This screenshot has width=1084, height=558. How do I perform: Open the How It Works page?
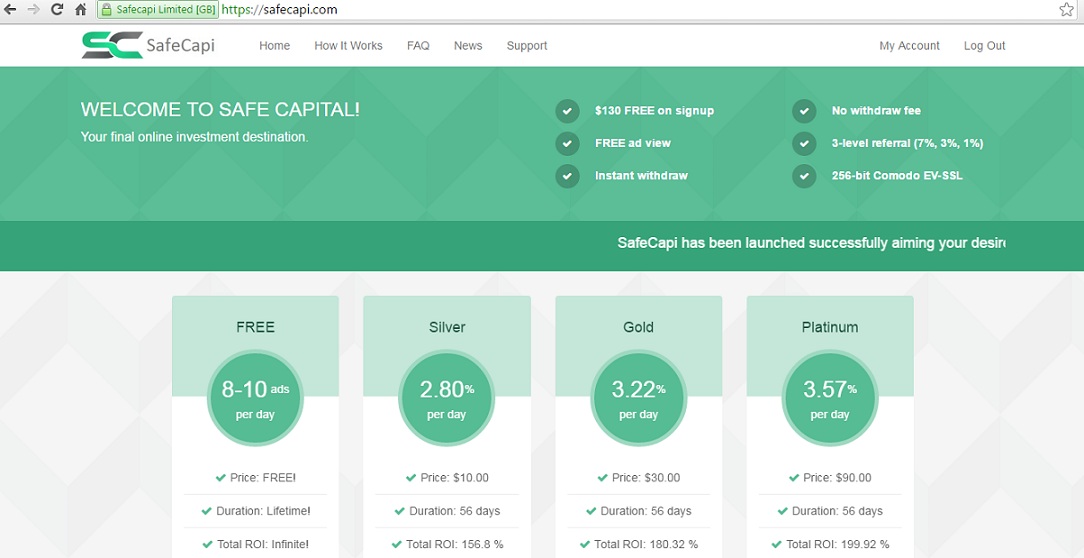coord(348,46)
